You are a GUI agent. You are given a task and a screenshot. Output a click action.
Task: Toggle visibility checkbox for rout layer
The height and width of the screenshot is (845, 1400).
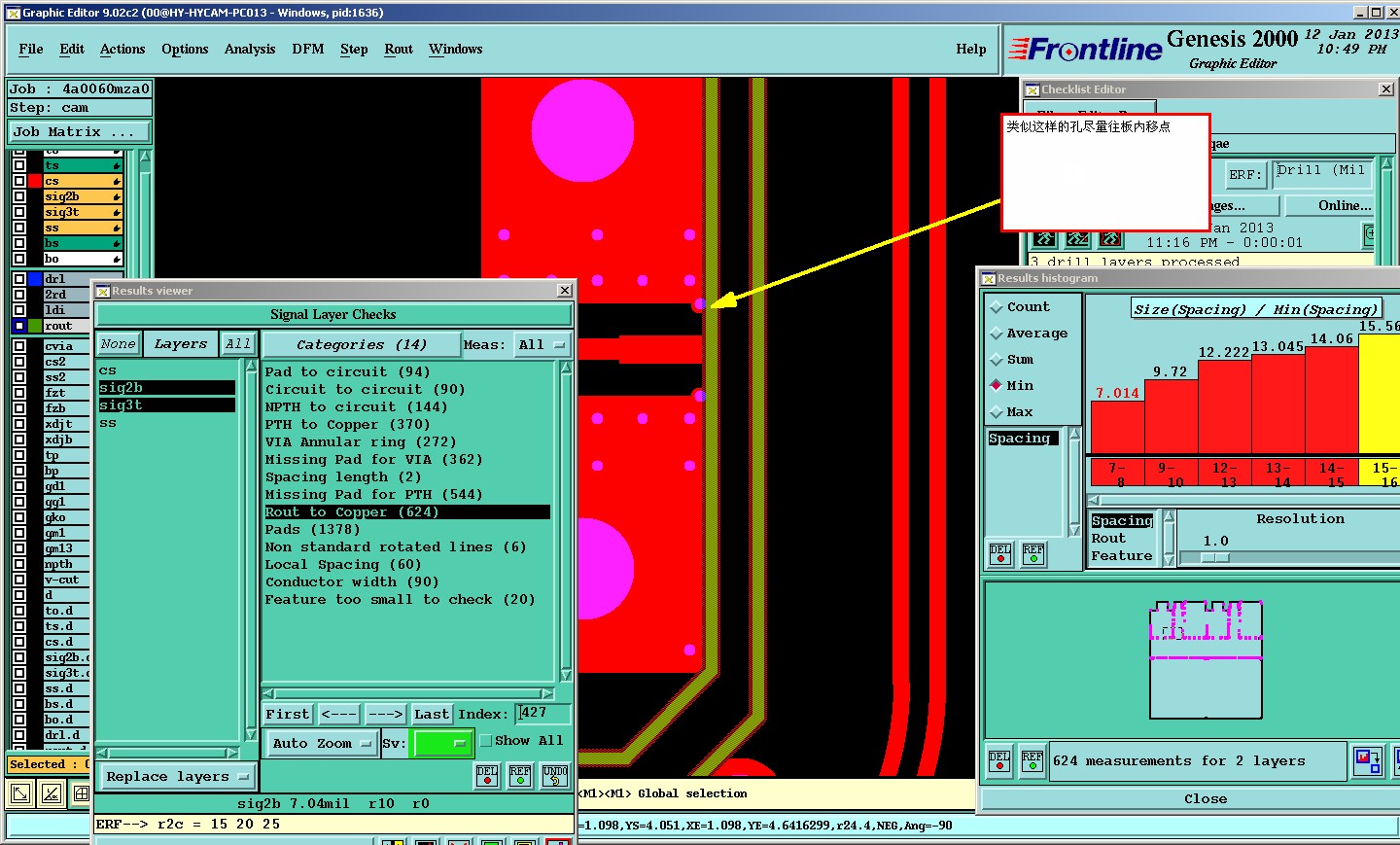pyautogui.click(x=18, y=326)
